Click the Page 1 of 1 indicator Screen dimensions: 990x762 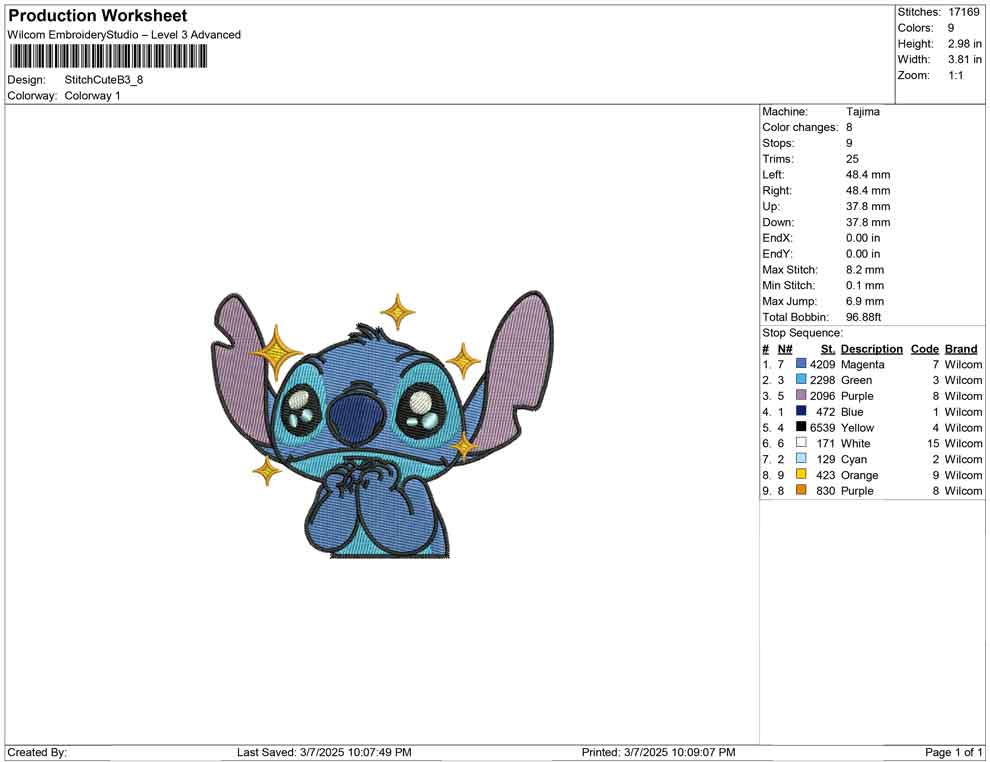[953, 753]
